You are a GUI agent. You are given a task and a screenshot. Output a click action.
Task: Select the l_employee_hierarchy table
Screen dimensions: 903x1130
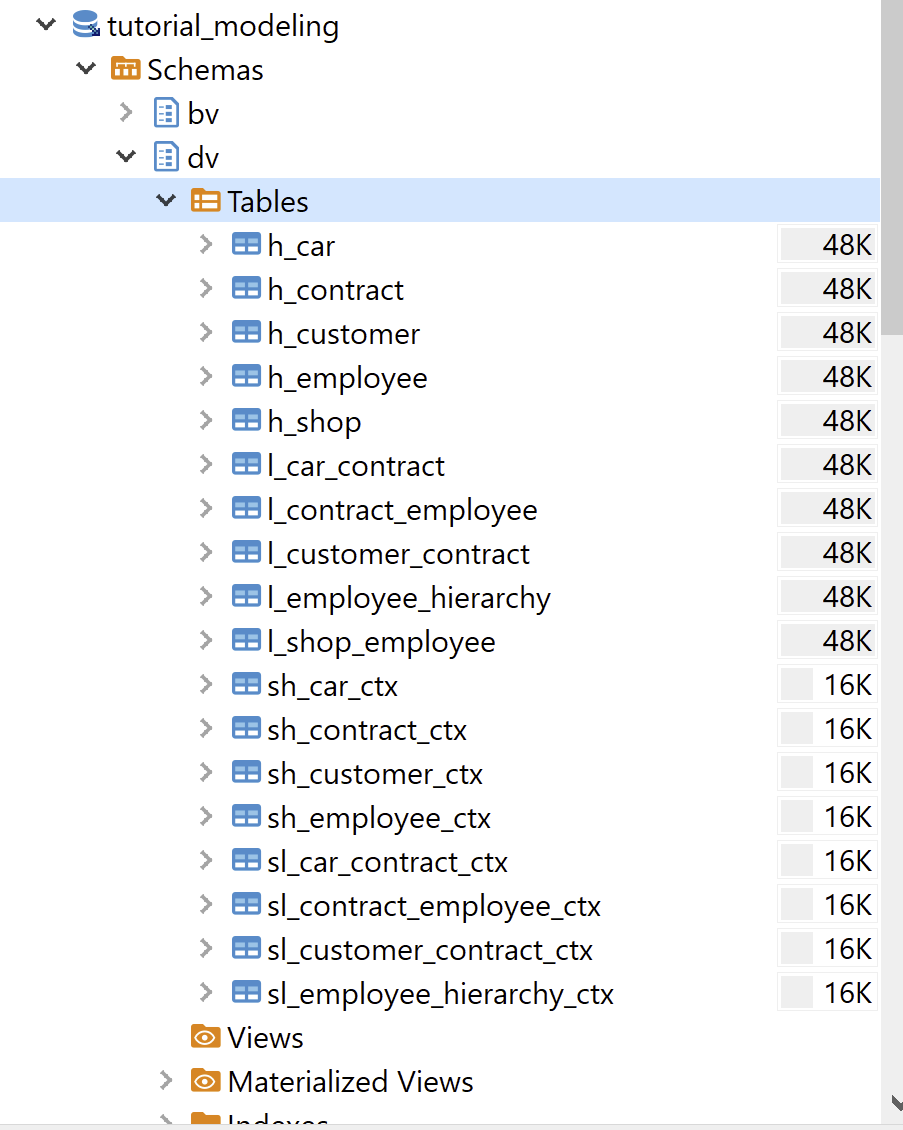(408, 597)
